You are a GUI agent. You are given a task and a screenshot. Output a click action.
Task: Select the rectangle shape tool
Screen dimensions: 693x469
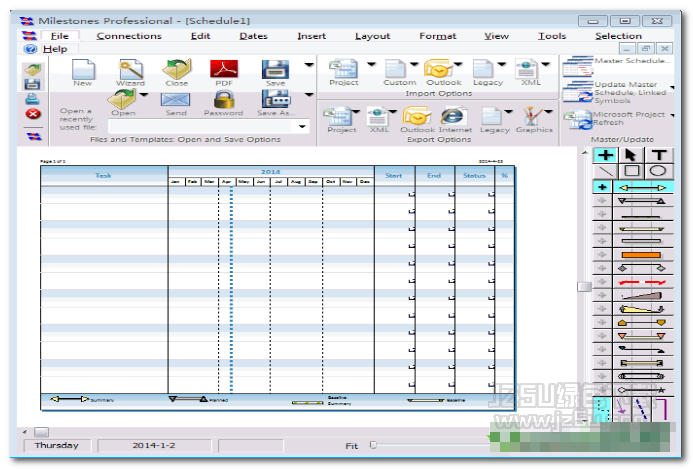point(631,171)
